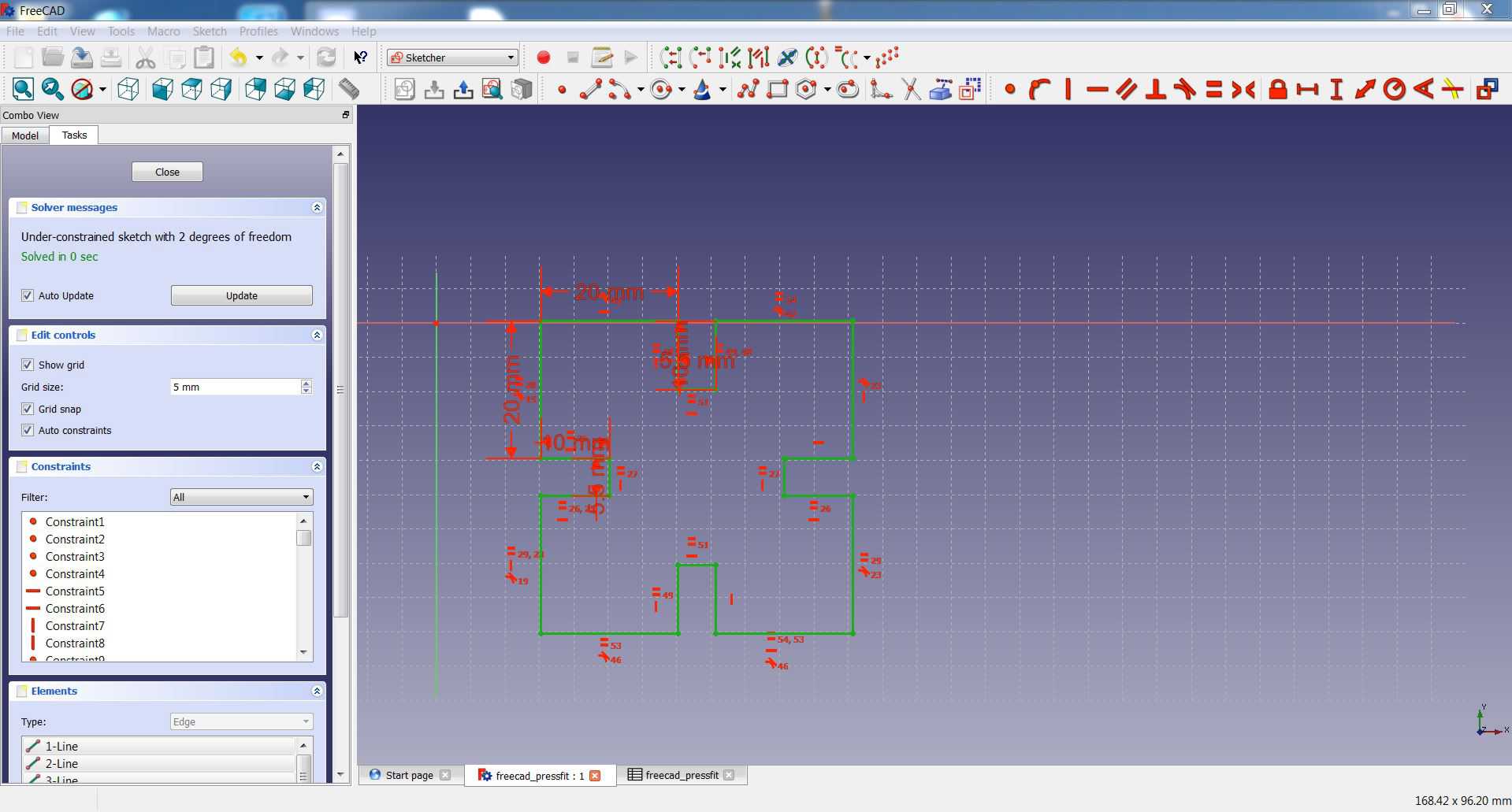The image size is (1512, 812).
Task: Switch to the Model tab
Action: [25, 135]
